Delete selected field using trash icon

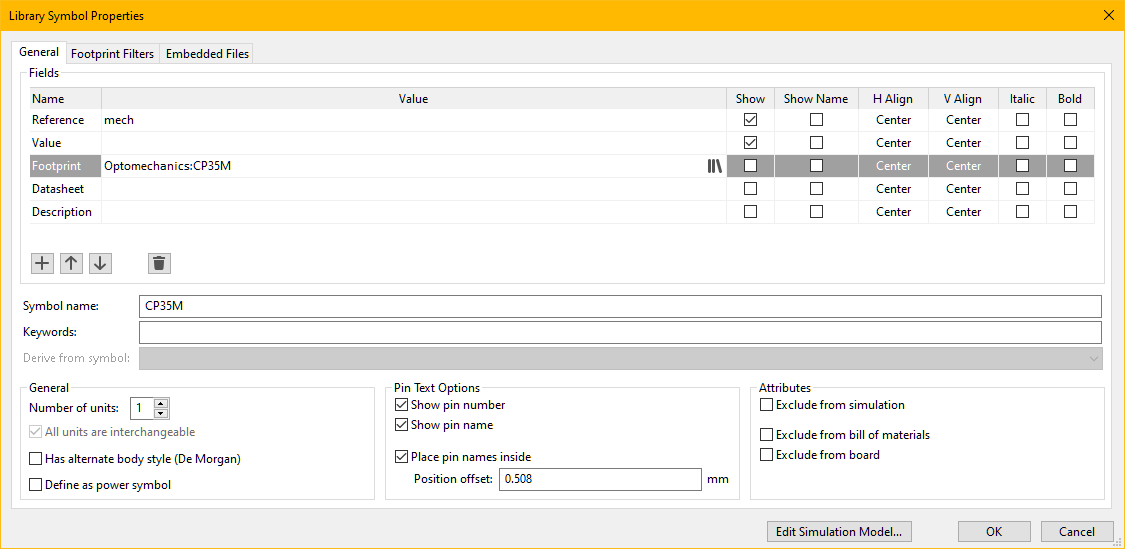click(159, 263)
